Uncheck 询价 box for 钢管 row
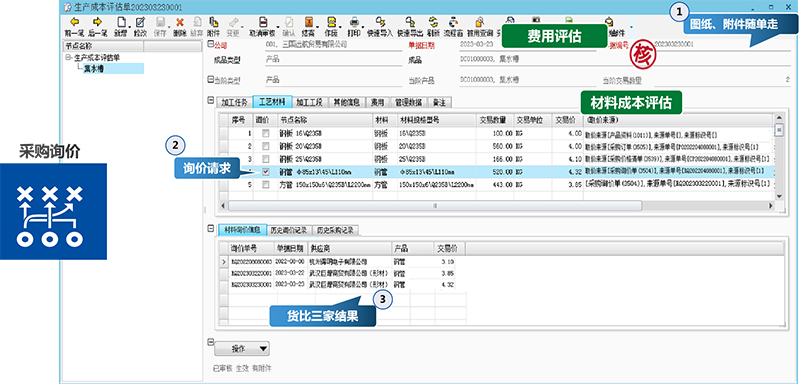This screenshot has width=800, height=384. point(265,172)
